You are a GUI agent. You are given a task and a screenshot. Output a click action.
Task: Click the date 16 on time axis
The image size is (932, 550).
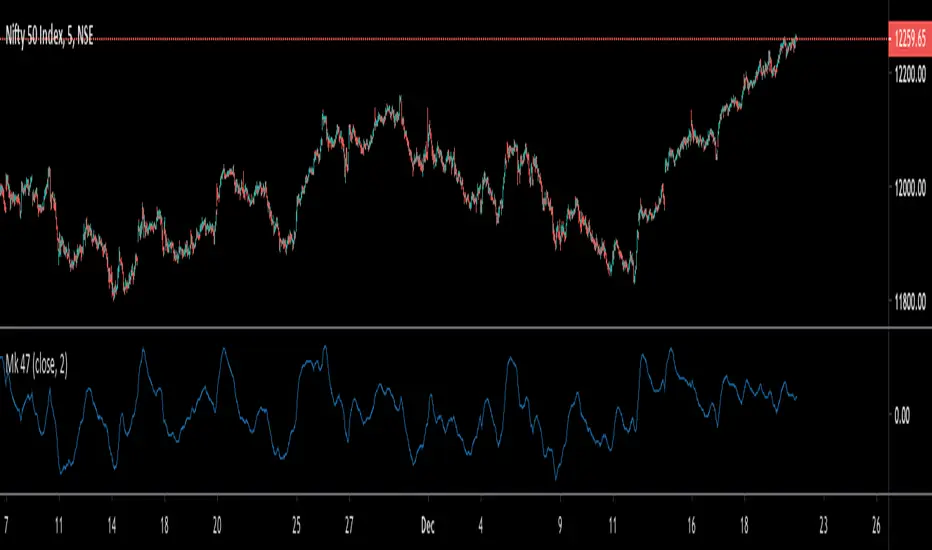pyautogui.click(x=691, y=526)
